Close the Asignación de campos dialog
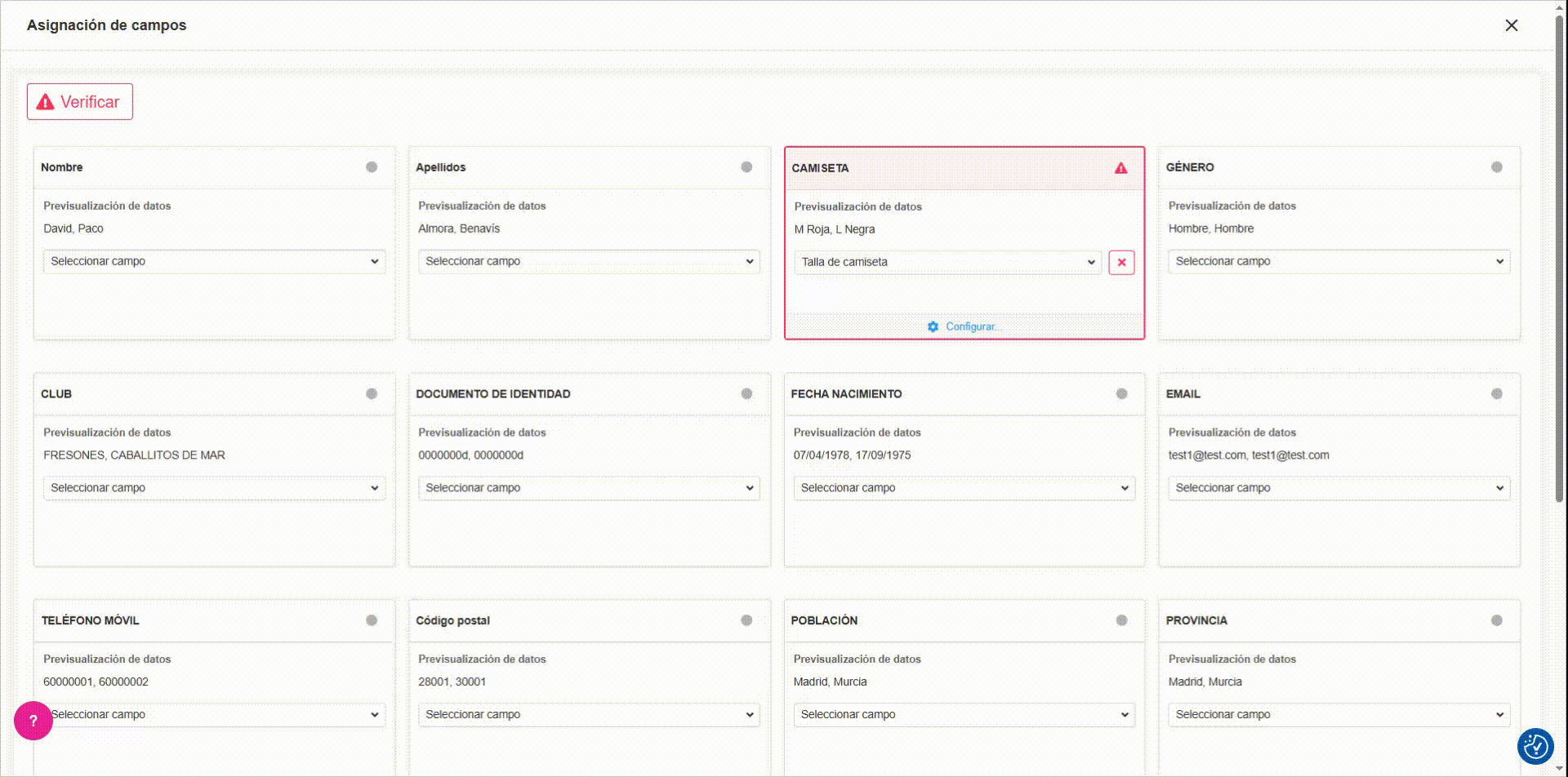Image resolution: width=1568 pixels, height=777 pixels. click(x=1512, y=25)
